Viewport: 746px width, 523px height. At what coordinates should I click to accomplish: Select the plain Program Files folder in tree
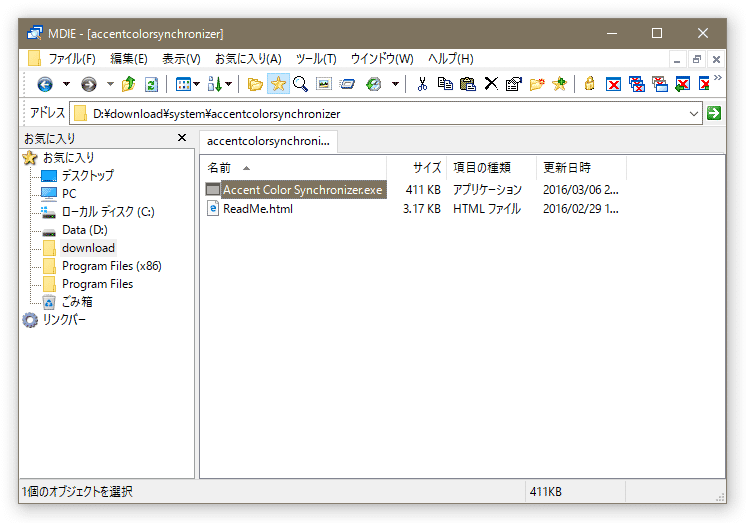[x=98, y=284]
